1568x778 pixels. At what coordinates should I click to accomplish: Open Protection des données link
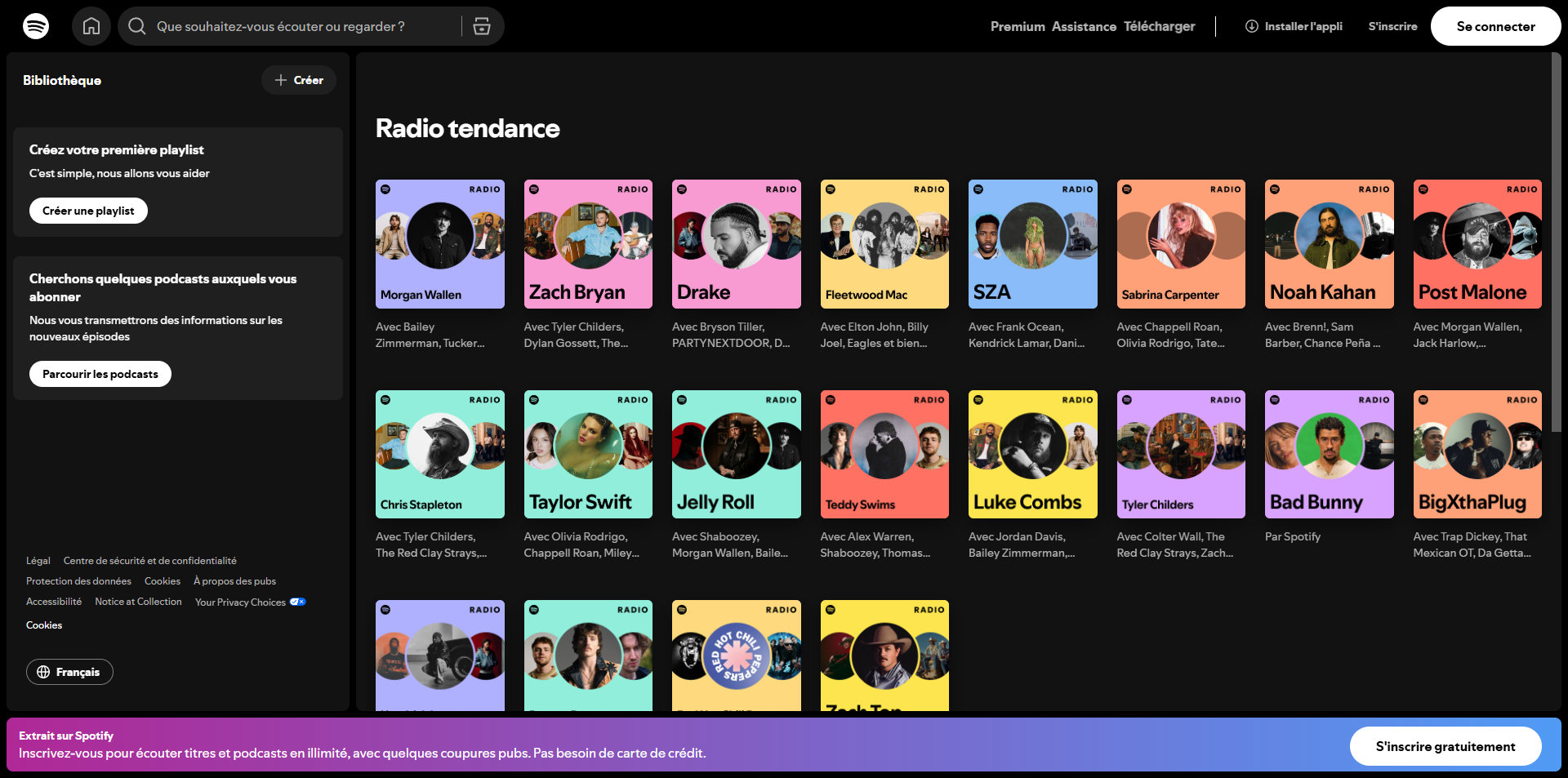pyautogui.click(x=78, y=581)
